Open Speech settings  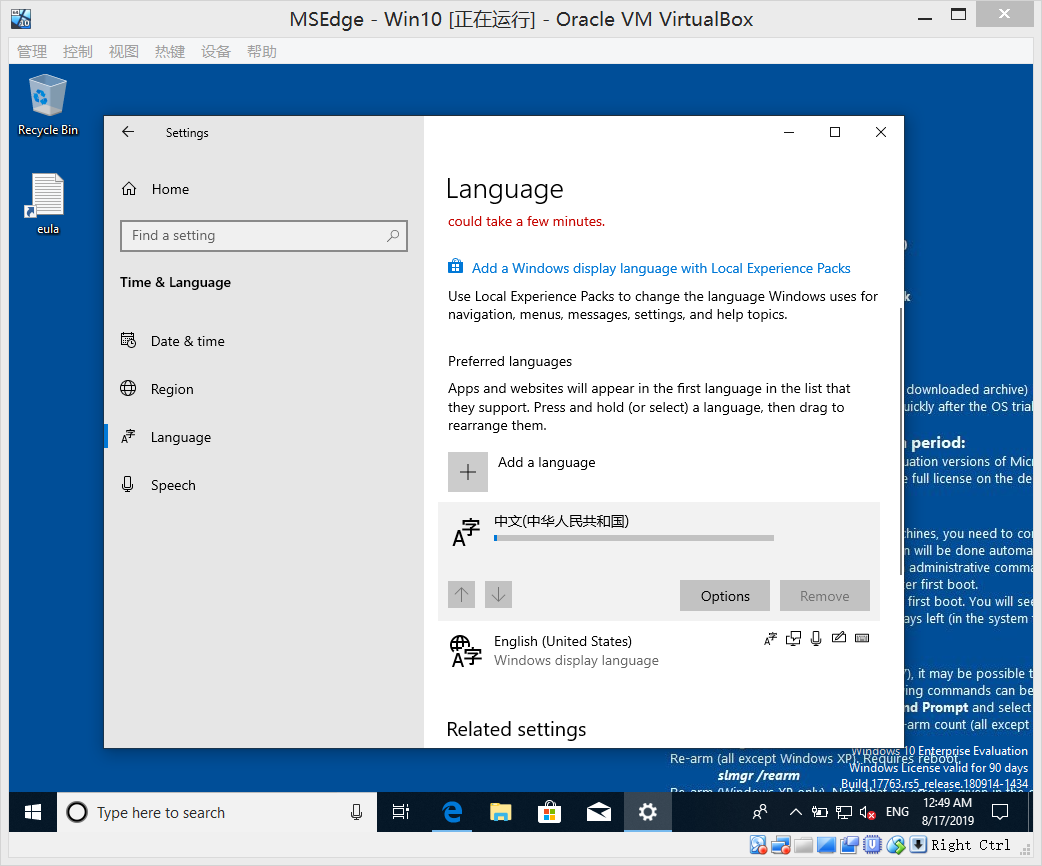(158, 485)
